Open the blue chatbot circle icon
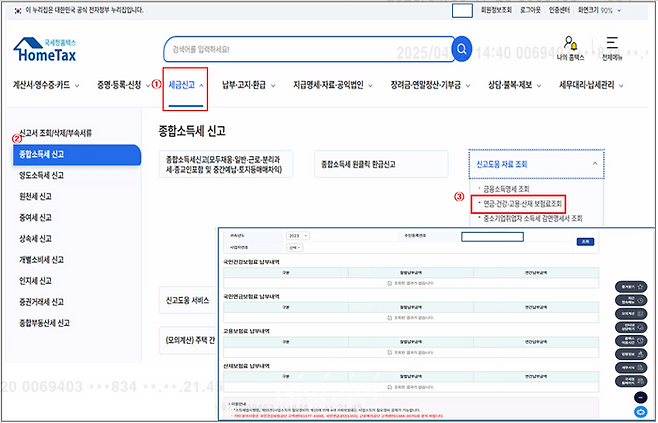This screenshot has height=423, width=658. click(640, 412)
